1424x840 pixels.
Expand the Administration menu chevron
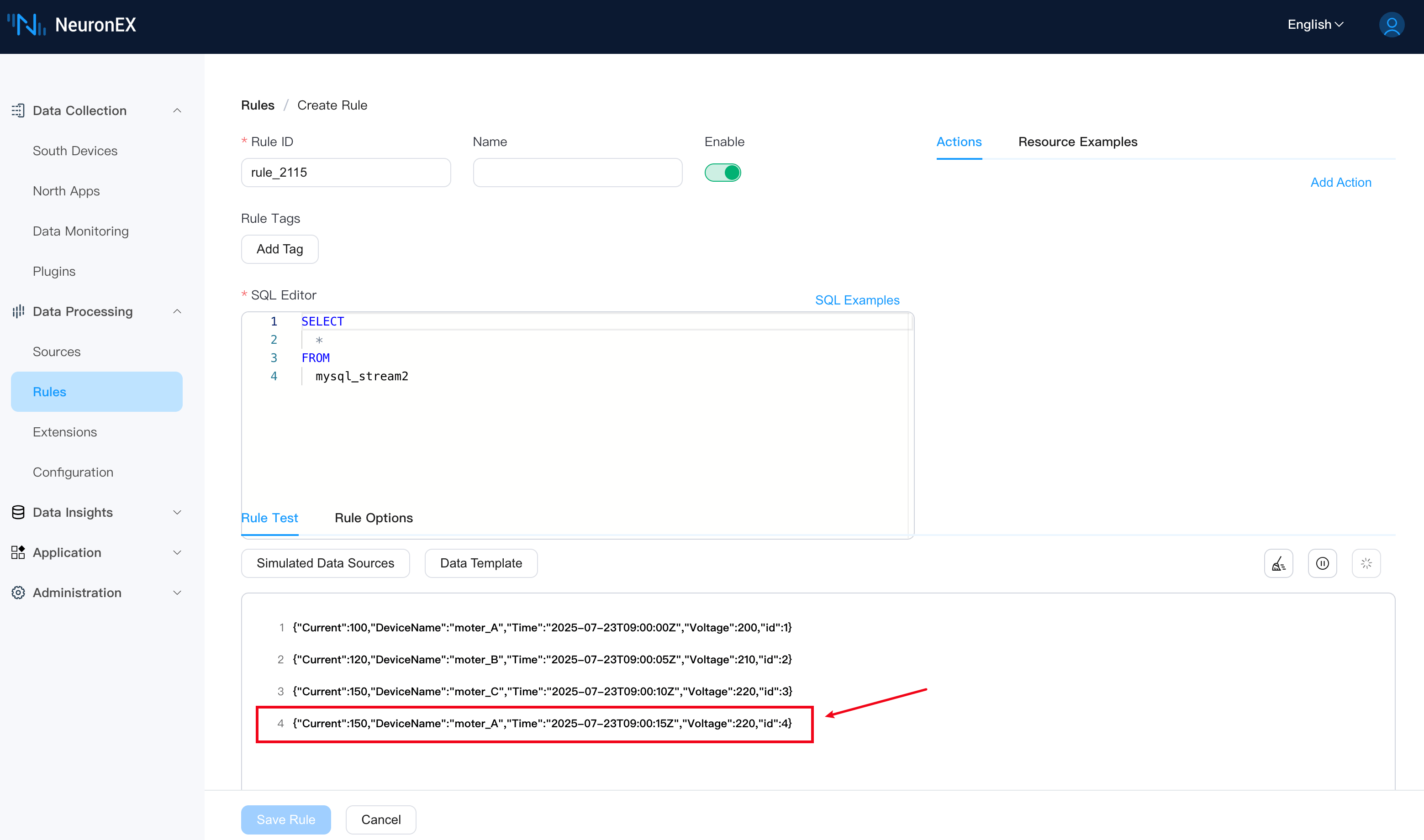177,593
